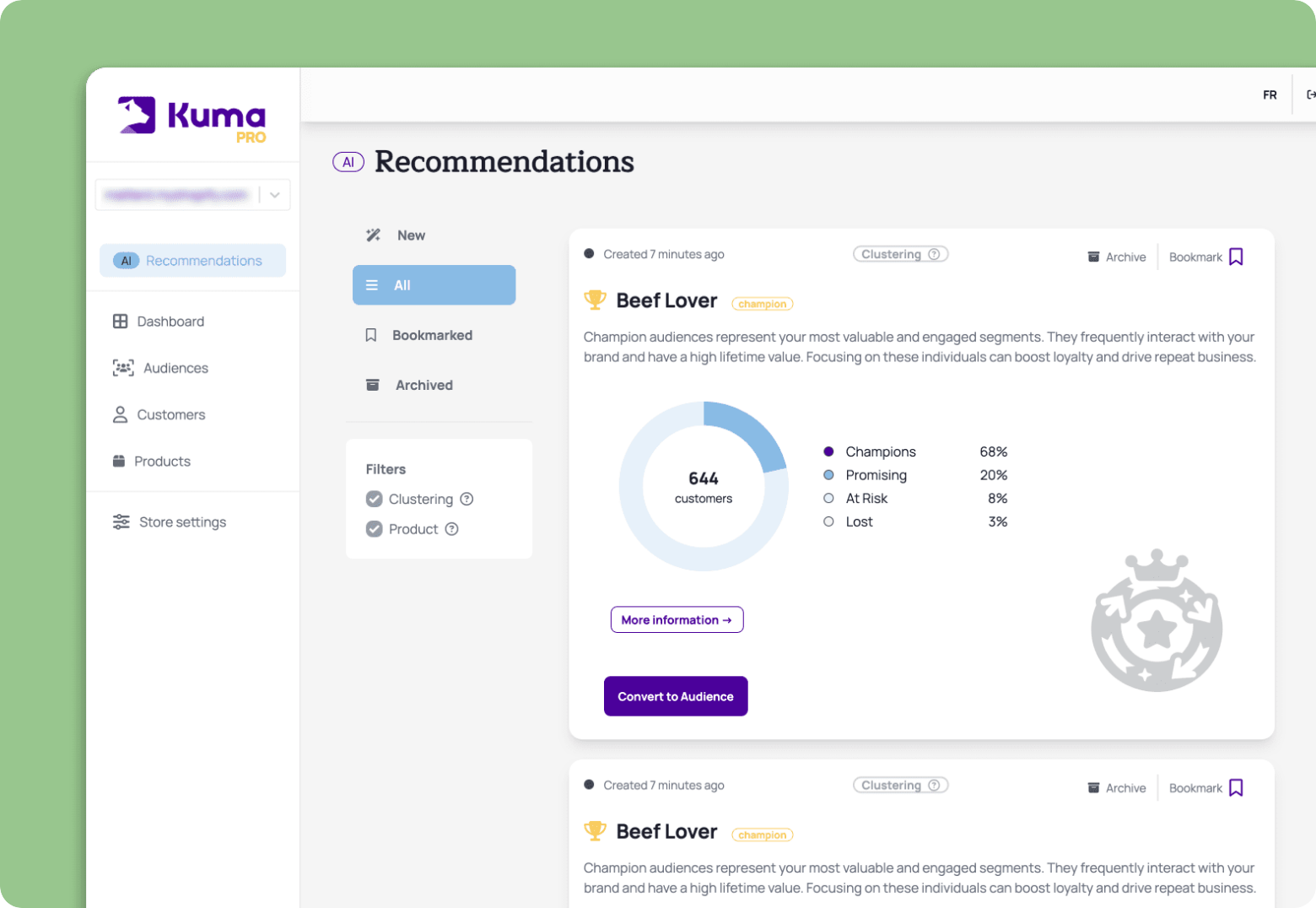Open the Clustering tag help tooltip
Viewport: 1316px width, 908px height.
click(x=935, y=254)
